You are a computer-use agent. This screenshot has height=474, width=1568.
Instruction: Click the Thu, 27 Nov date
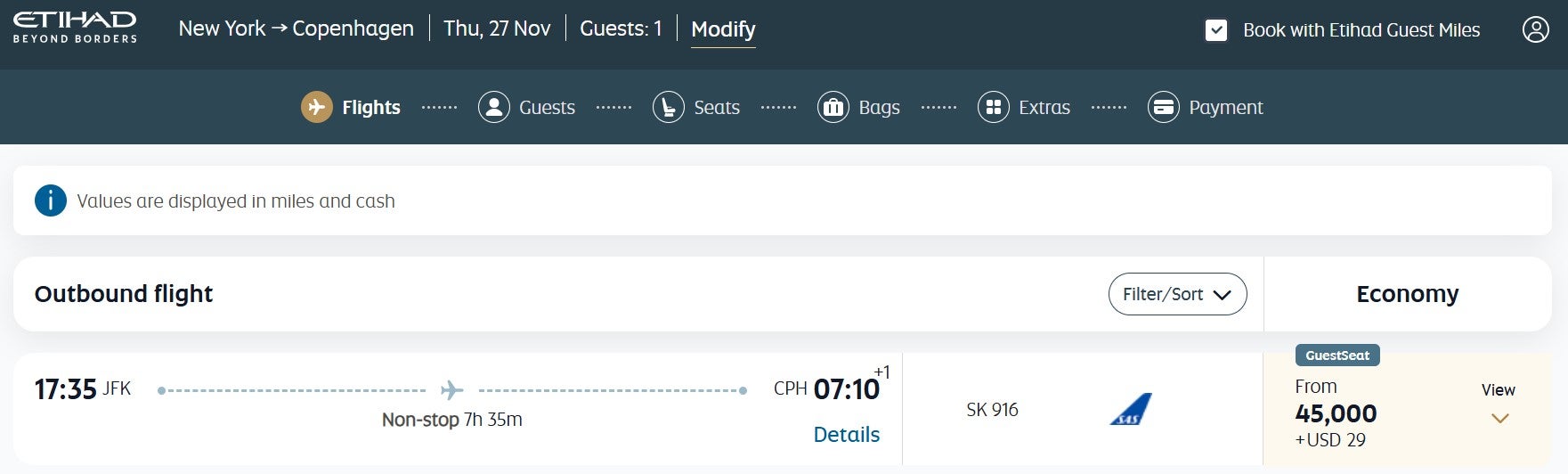coord(497,29)
